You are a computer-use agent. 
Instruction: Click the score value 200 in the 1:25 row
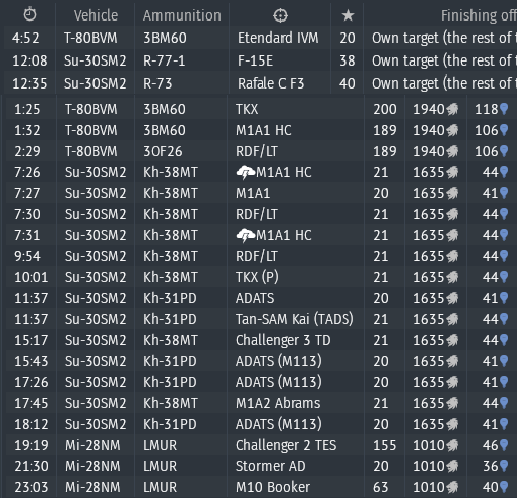385,109
